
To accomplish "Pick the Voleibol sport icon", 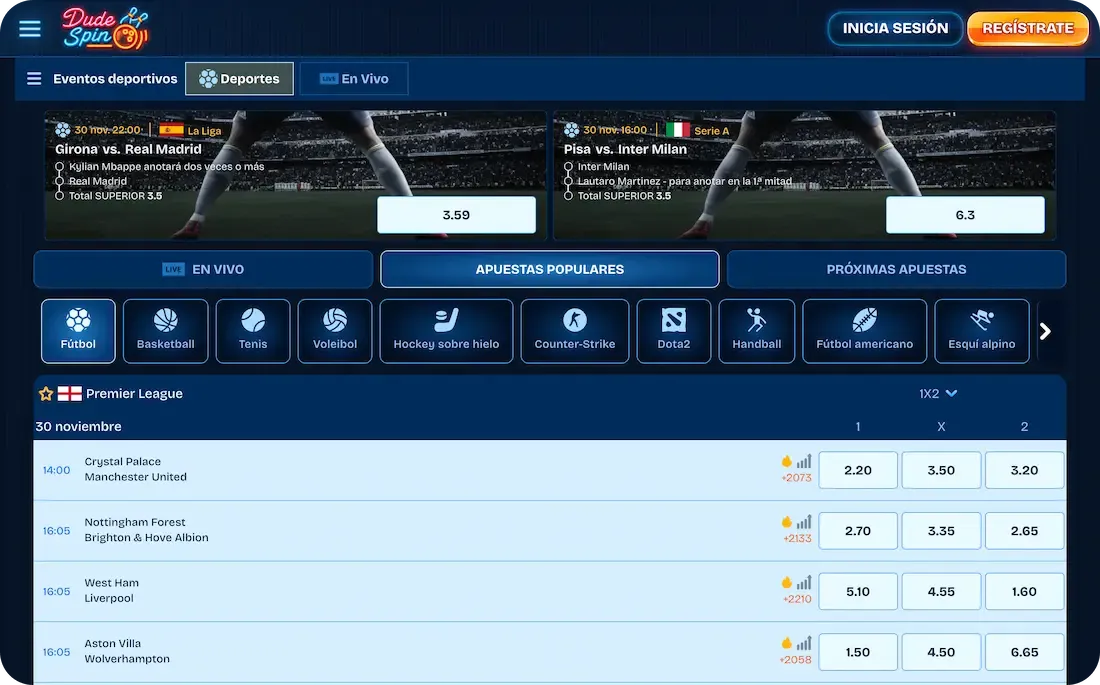I will (335, 331).
